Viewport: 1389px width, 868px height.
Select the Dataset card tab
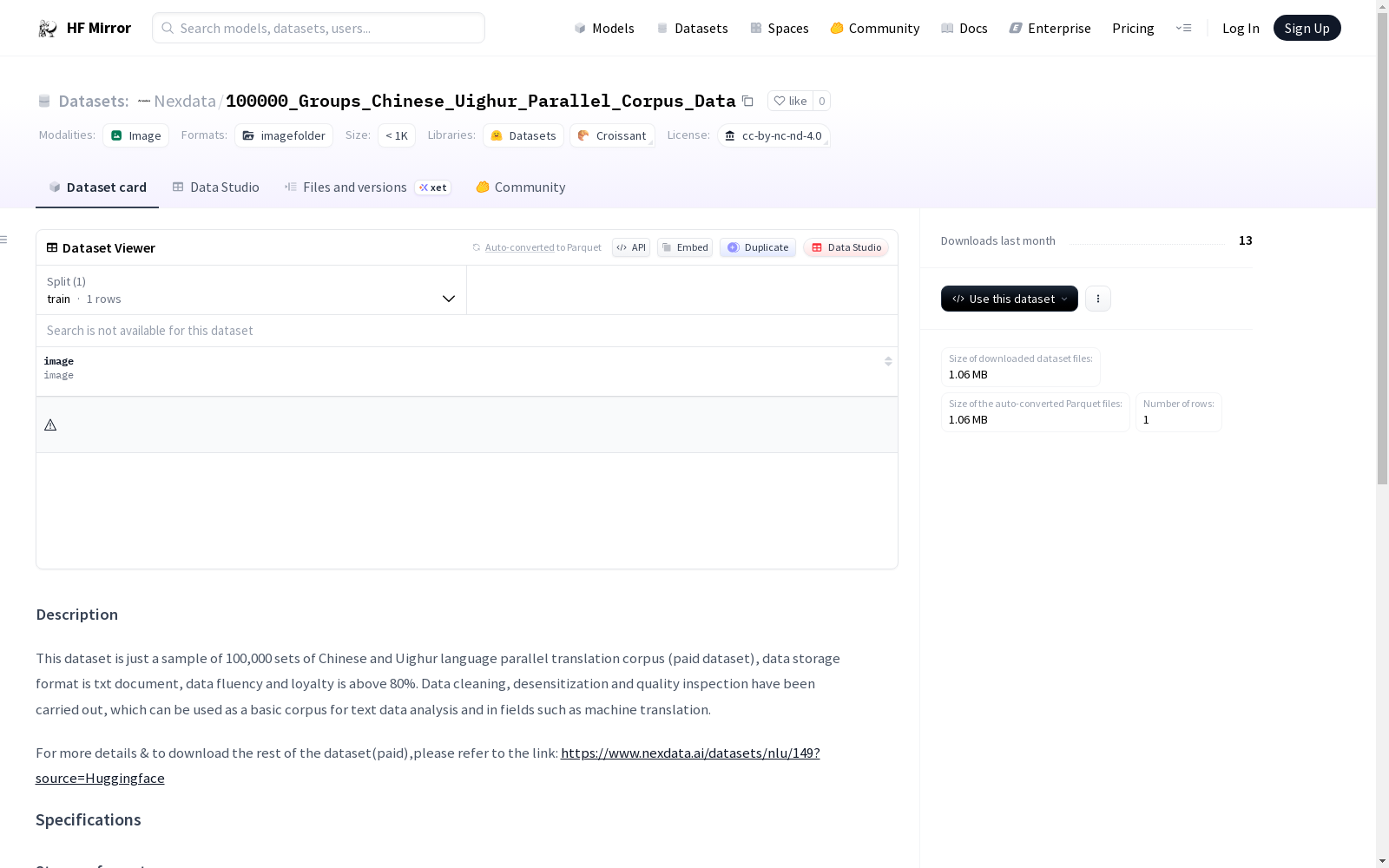pyautogui.click(x=97, y=187)
